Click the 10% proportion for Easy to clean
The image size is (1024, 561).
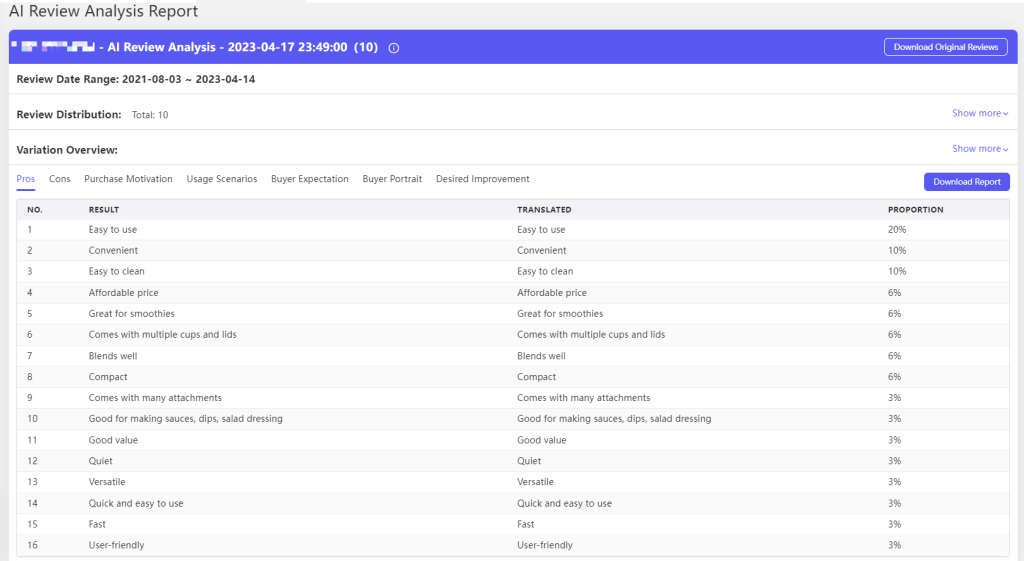coord(897,271)
